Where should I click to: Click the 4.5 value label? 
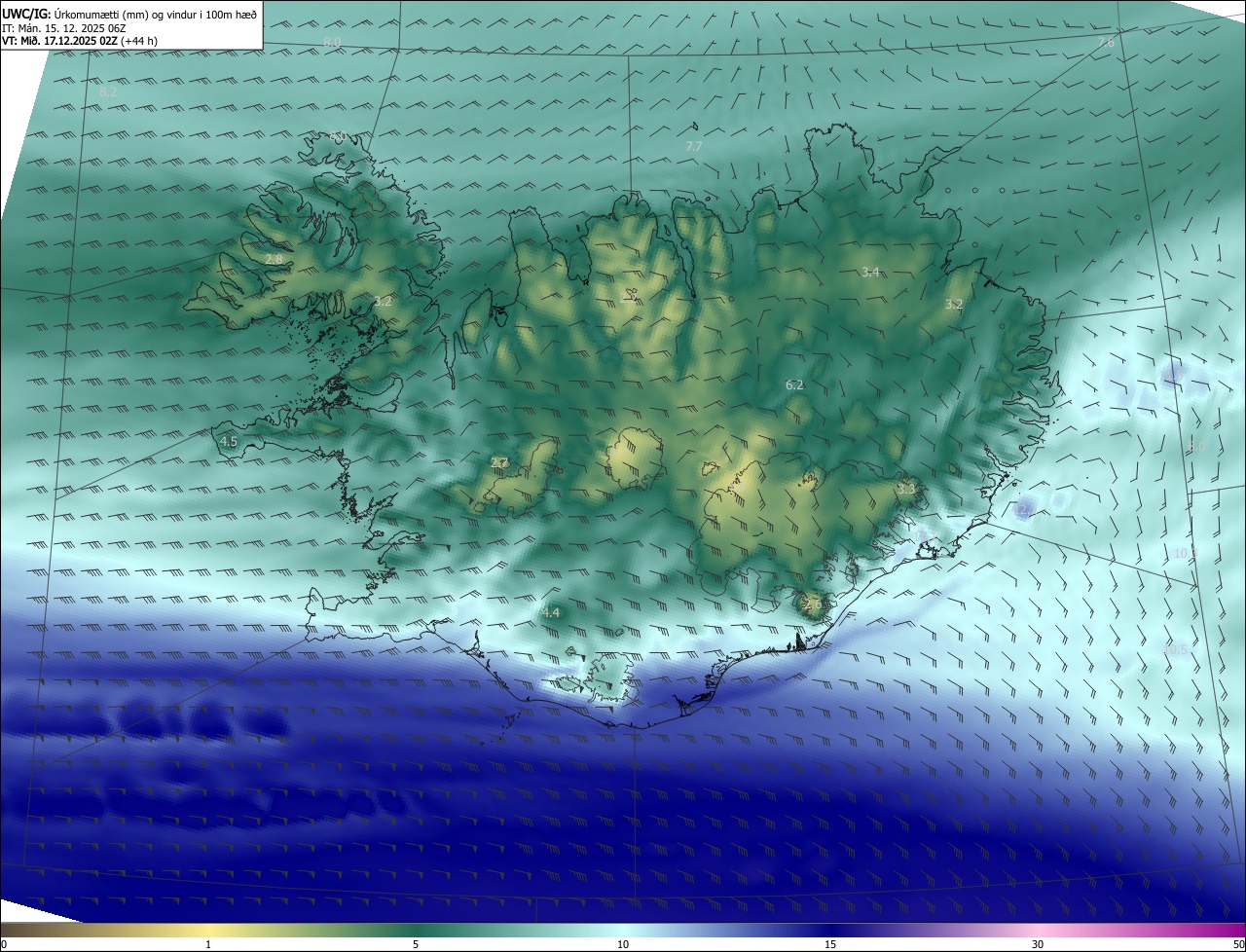coord(229,441)
